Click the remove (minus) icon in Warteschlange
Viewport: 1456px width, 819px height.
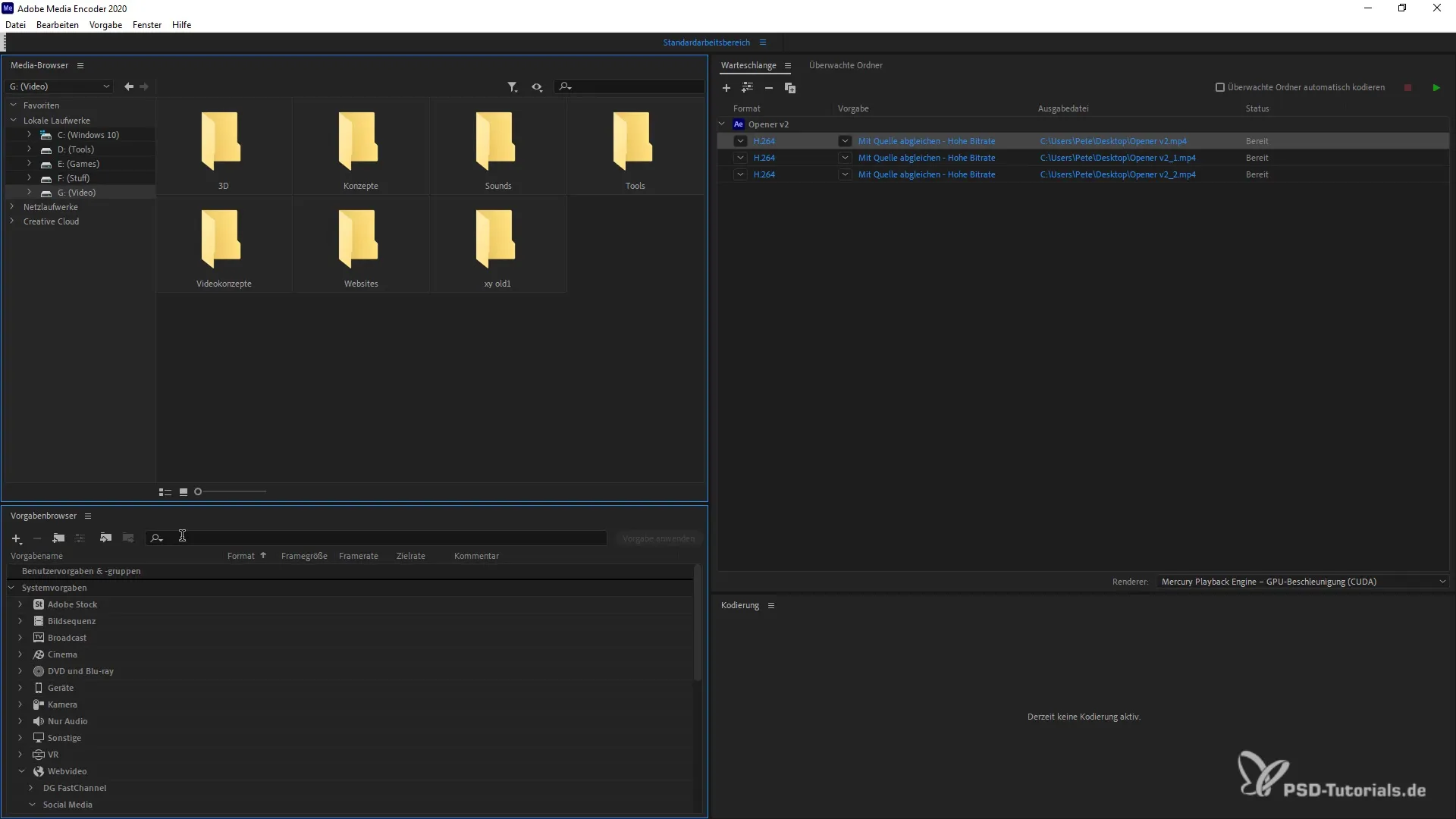(x=769, y=88)
